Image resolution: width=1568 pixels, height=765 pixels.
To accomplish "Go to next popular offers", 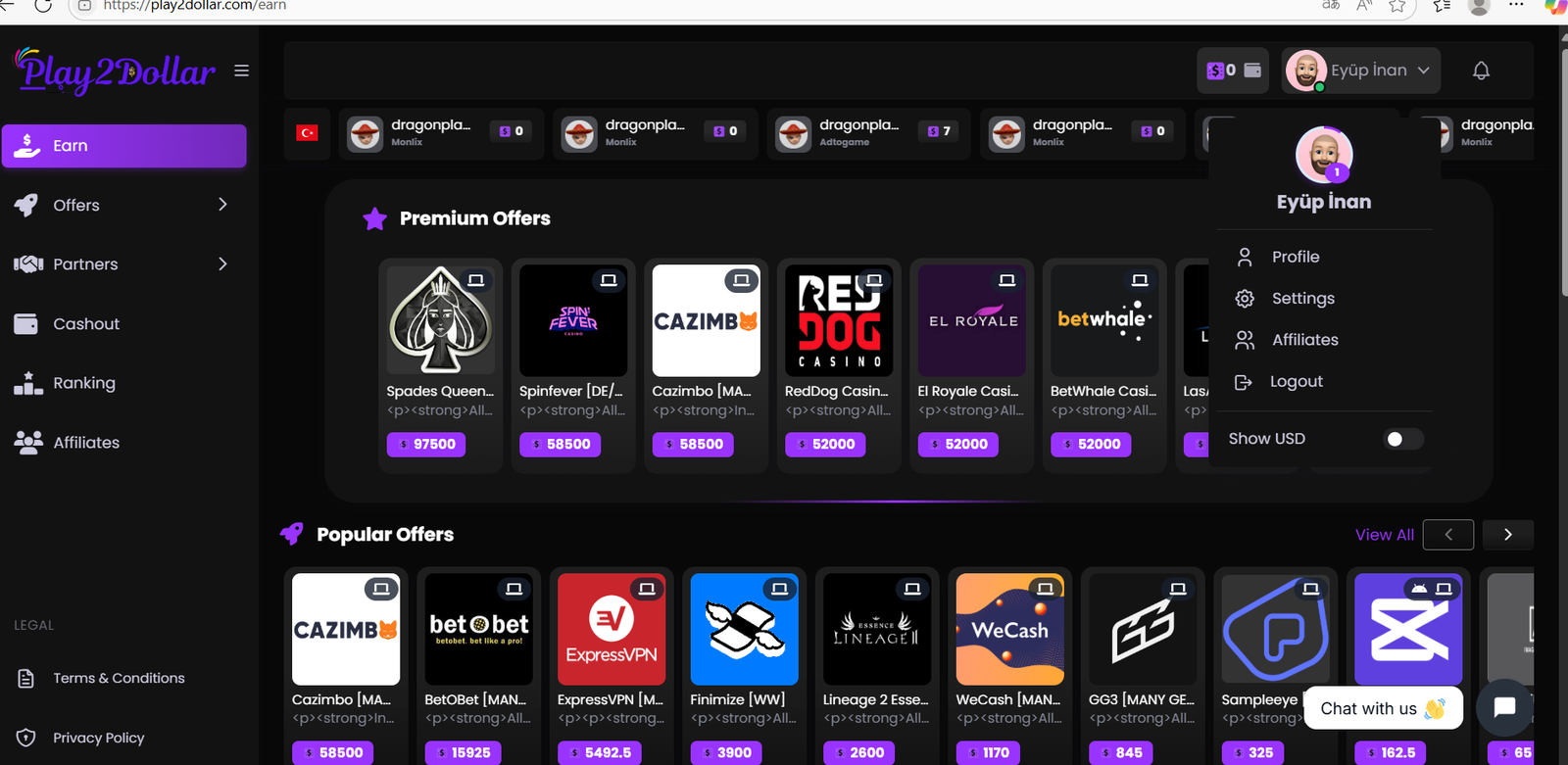I will point(1508,535).
